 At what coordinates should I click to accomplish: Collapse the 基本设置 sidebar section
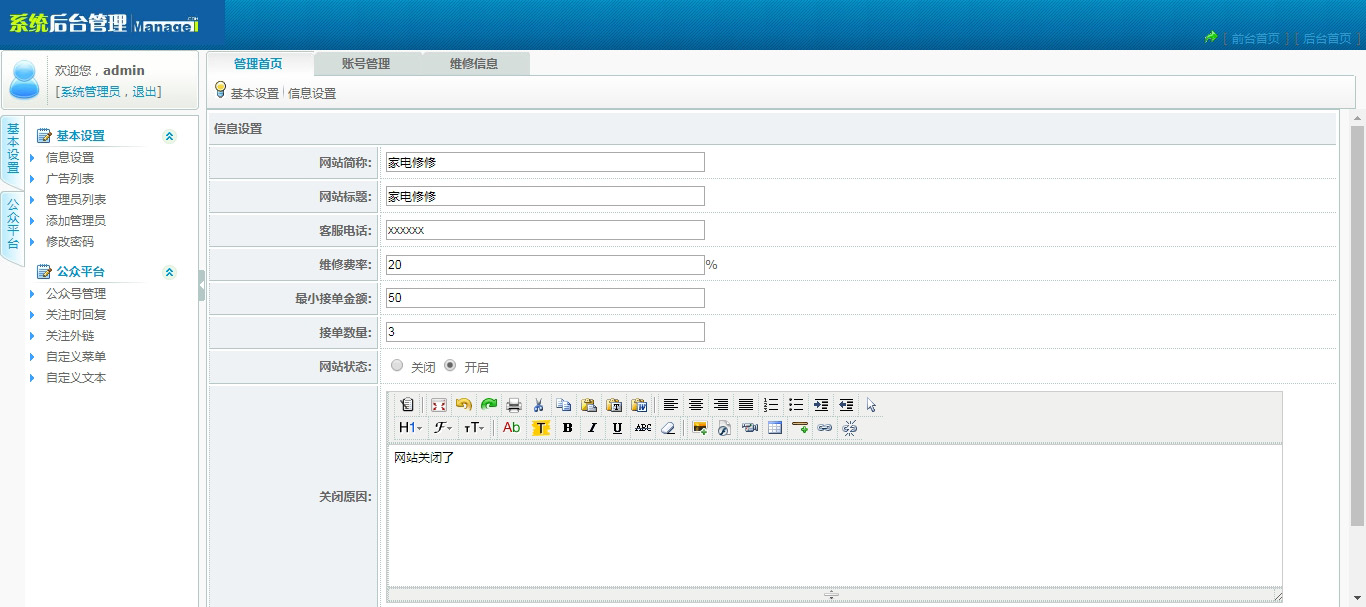pos(169,136)
